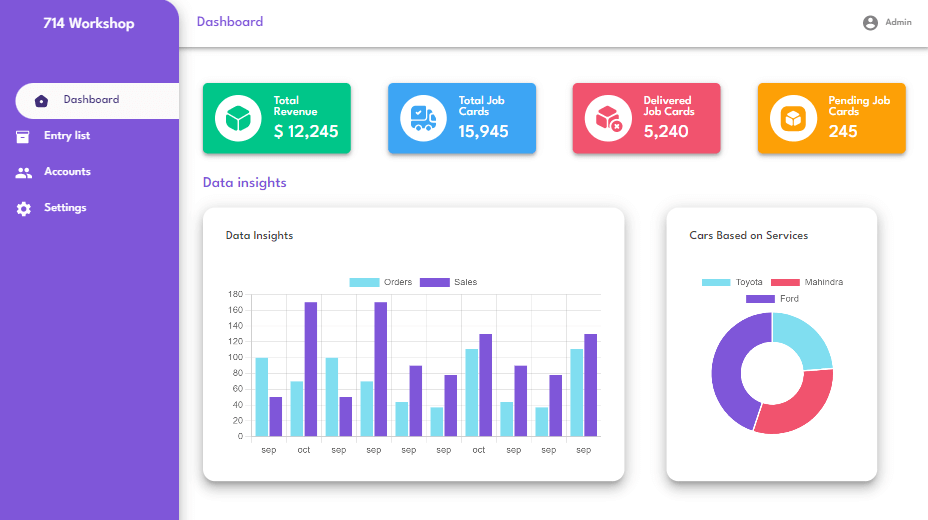928x520 pixels.
Task: Hide Mahindra series via legend swatch
Action: pyautogui.click(x=785, y=282)
